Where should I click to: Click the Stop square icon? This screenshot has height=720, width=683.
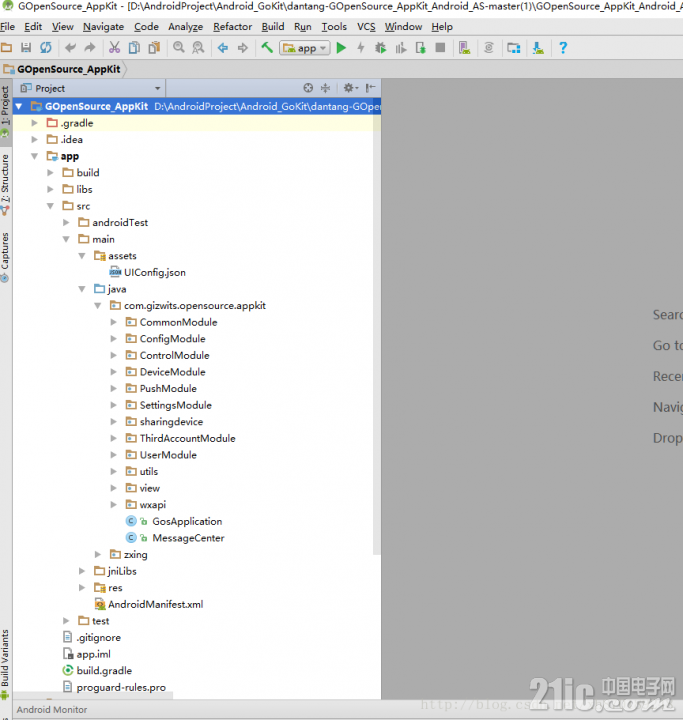point(440,48)
